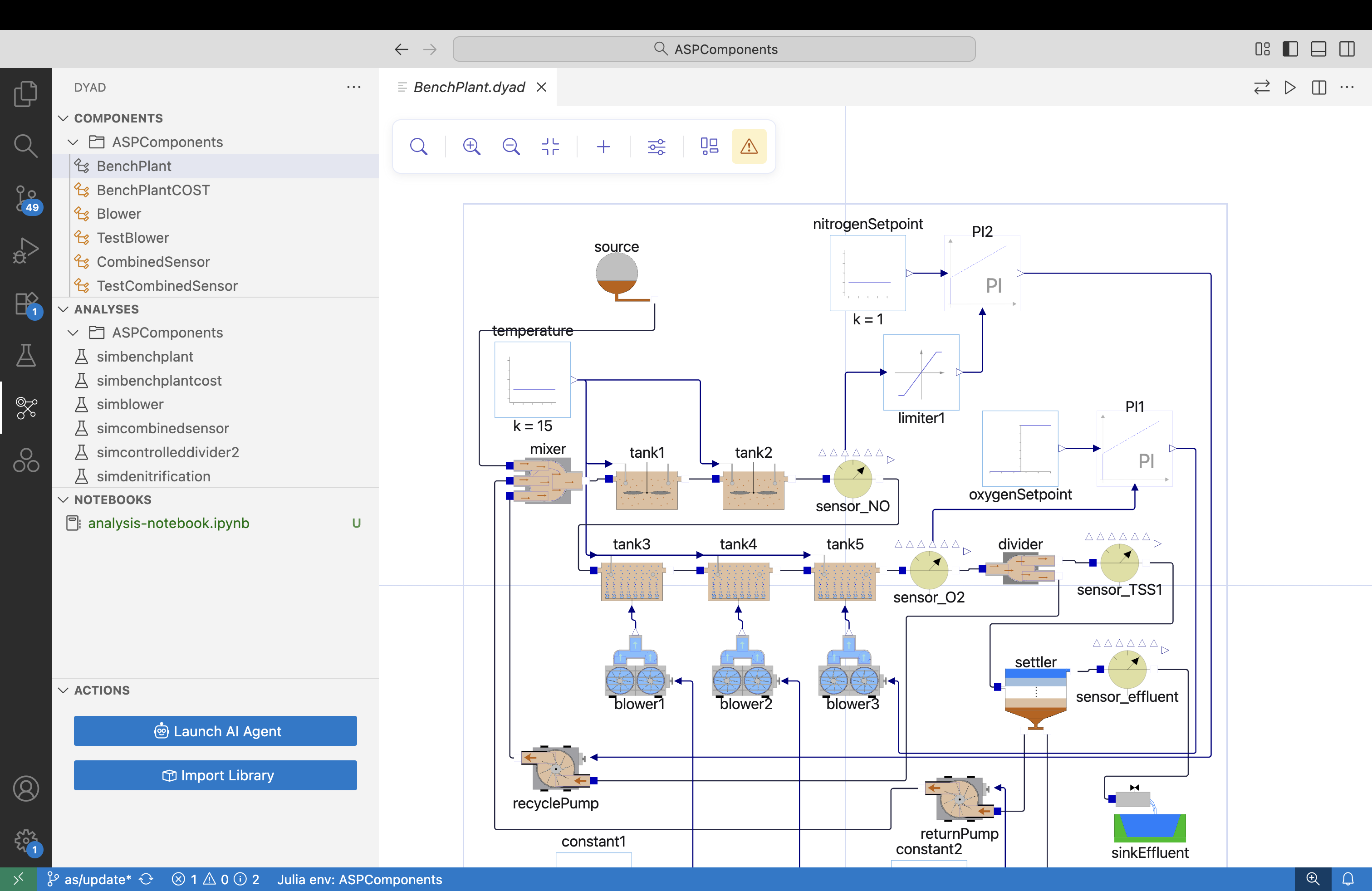Click the Import Library button
The image size is (1372, 891).
(215, 775)
